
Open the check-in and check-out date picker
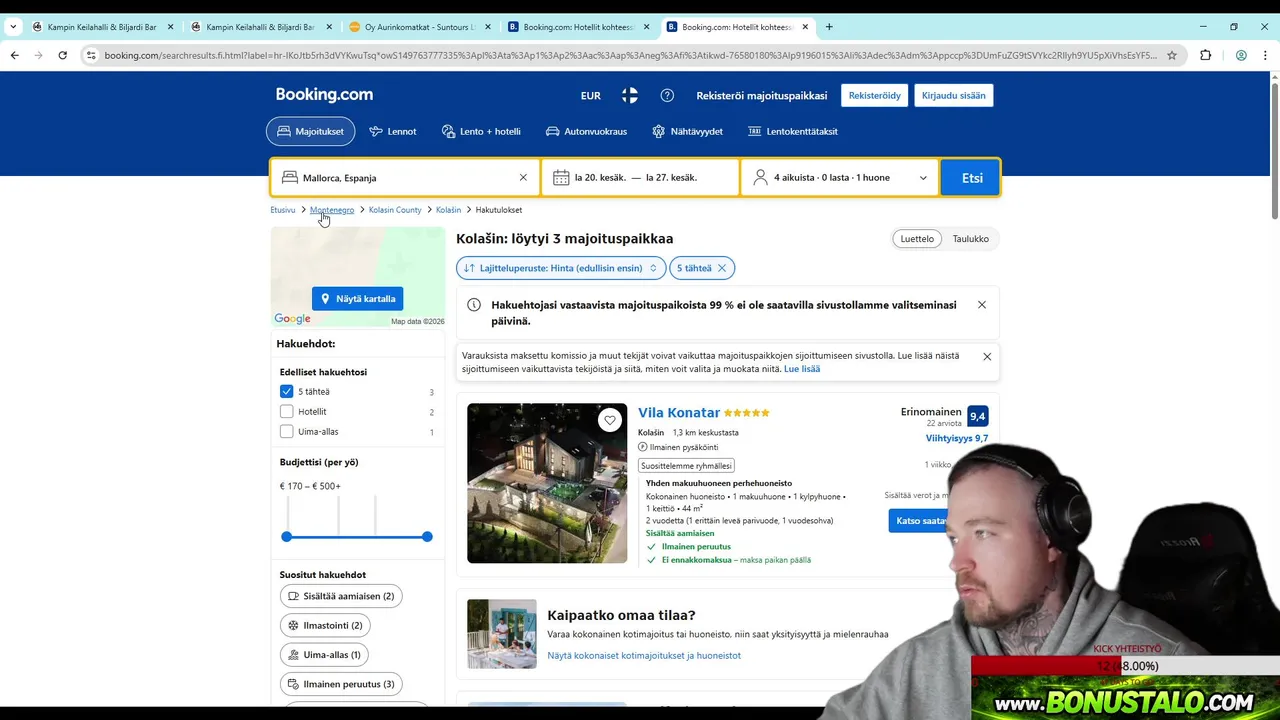click(640, 178)
